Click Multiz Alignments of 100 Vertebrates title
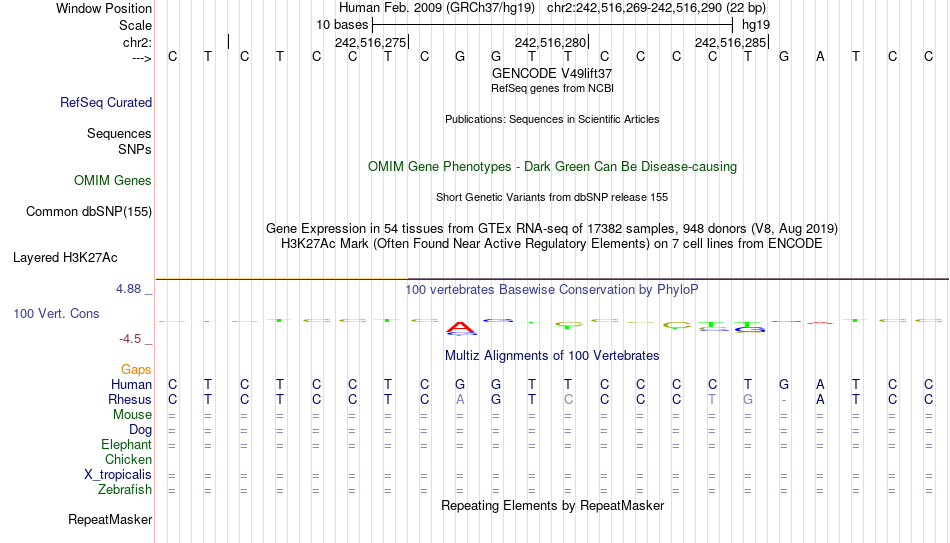This screenshot has height=543, width=950. point(552,356)
